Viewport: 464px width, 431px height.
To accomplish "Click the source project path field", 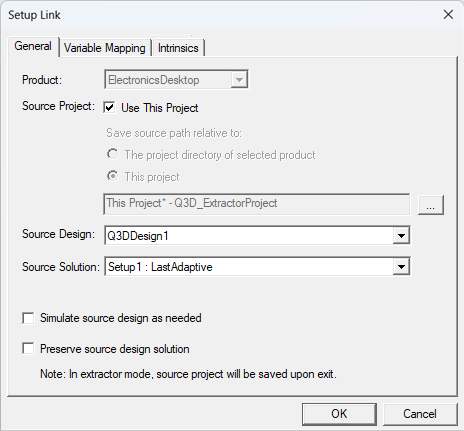I will pos(257,204).
